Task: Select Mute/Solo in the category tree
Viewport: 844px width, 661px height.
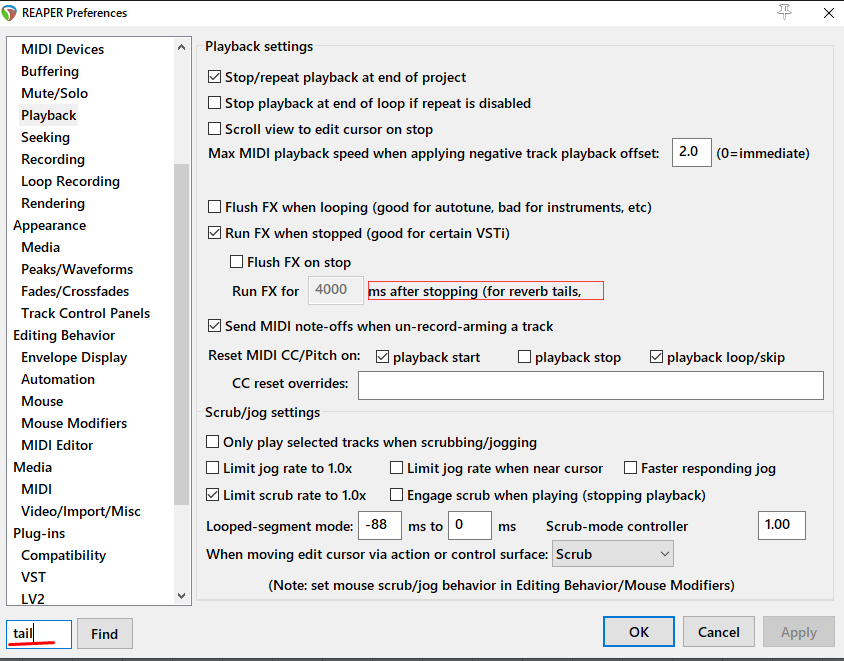Action: coord(54,93)
